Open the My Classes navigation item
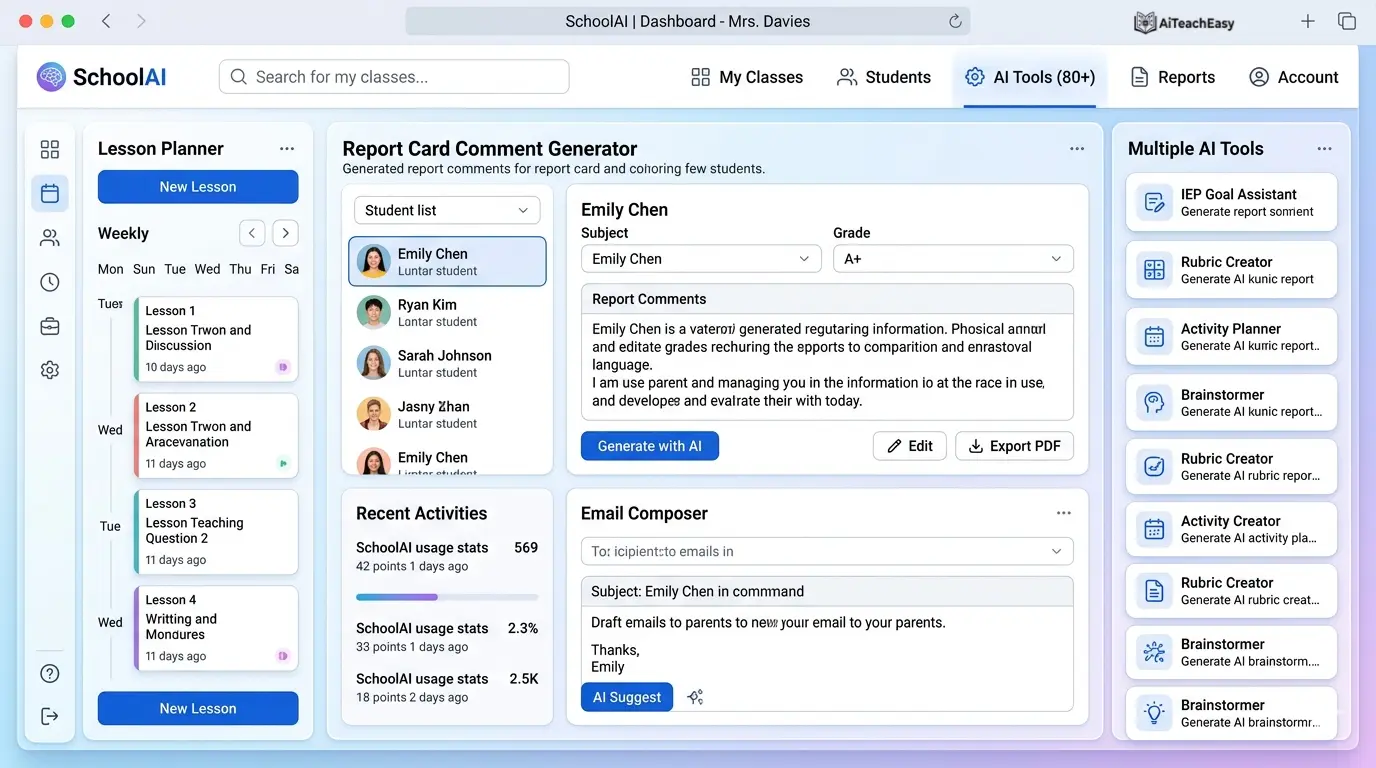 (x=747, y=76)
